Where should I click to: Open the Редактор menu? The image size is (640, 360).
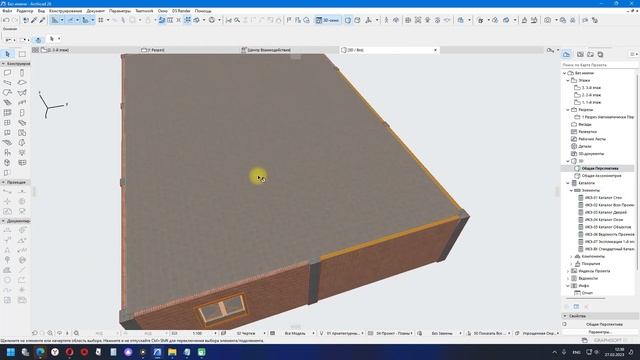tap(25, 11)
